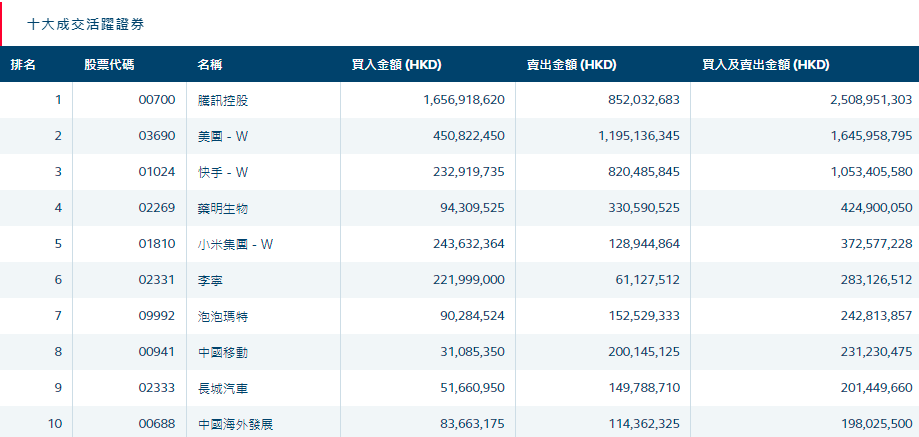
Task: Click the 股票代碼 column header
Action: 109,65
